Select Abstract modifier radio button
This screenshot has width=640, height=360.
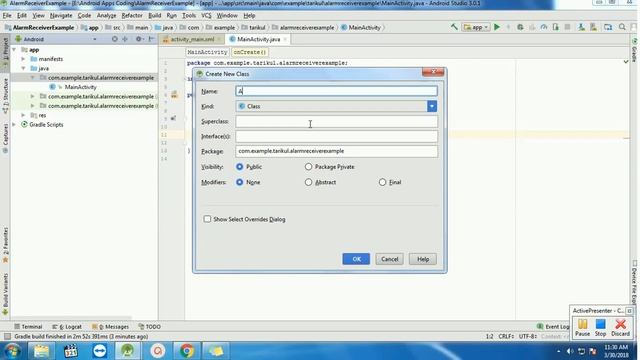point(309,182)
